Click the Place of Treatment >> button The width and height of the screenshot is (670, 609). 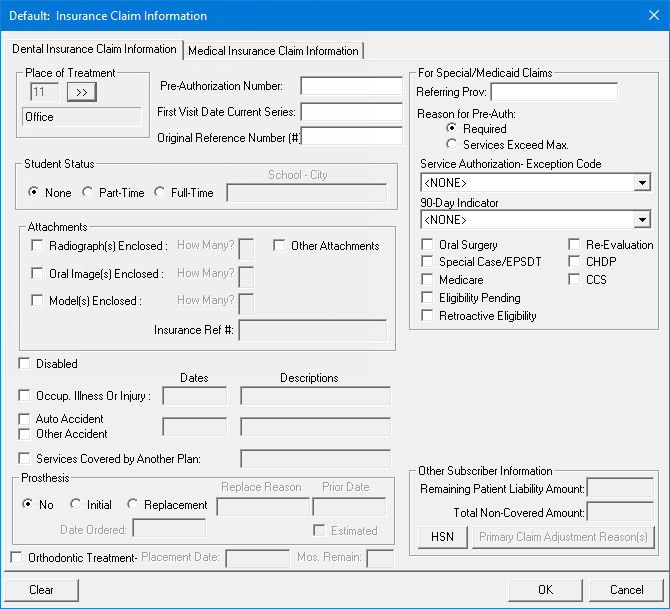tap(82, 93)
